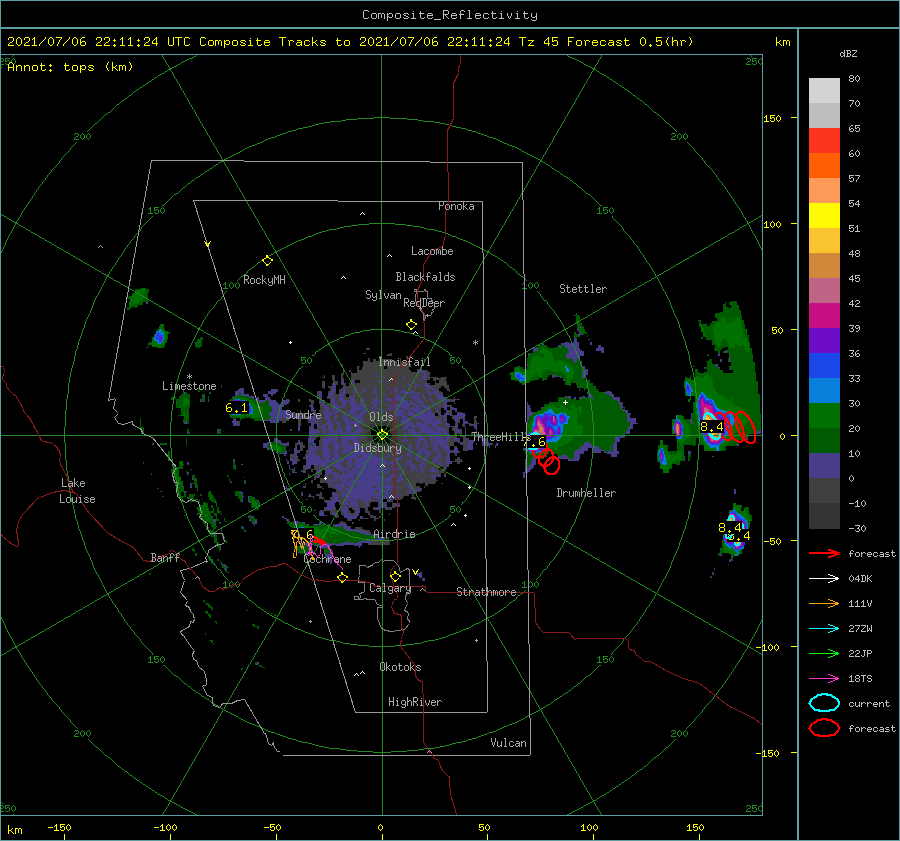Viewport: 900px width, 841px height.
Task: Click the Sylvan town label
Action: click(383, 295)
